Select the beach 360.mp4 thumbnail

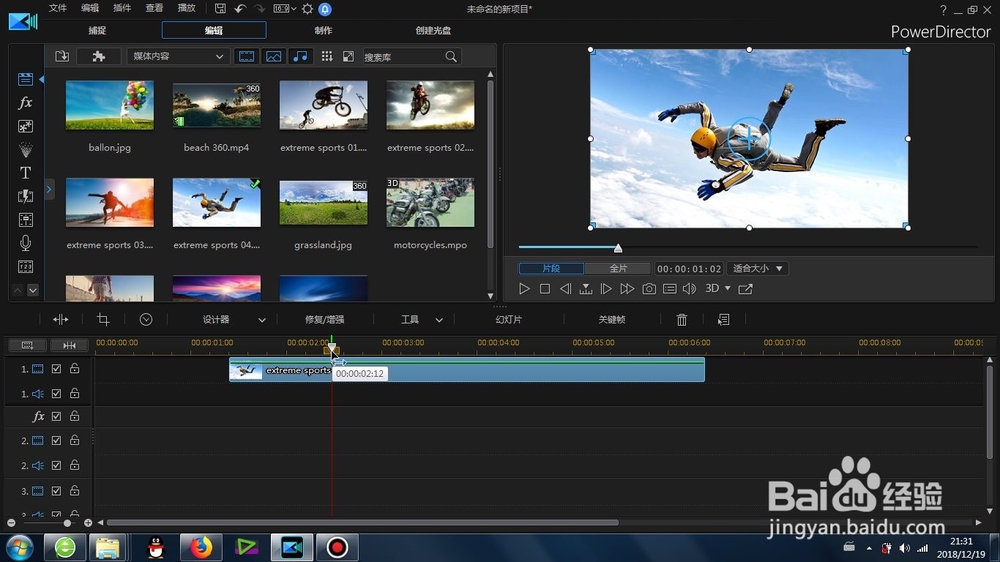pos(216,105)
